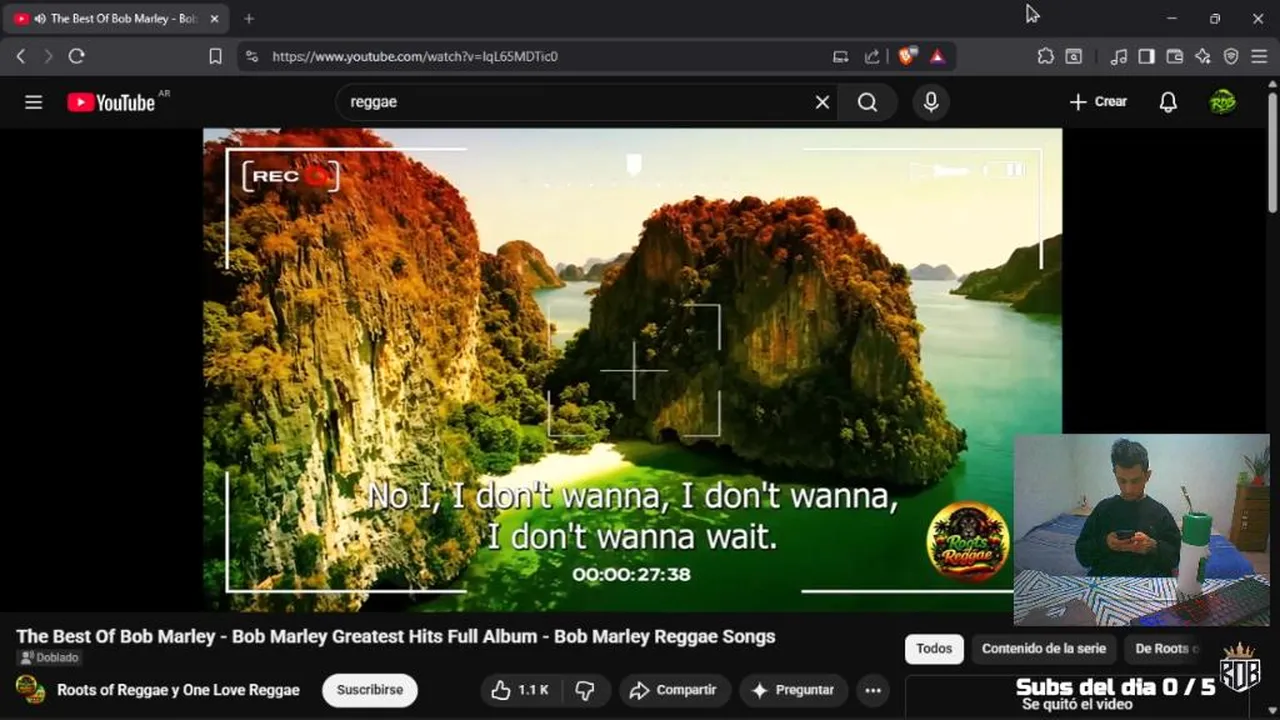Close the Bob Marley tab
The height and width of the screenshot is (720, 1280).
click(x=214, y=18)
